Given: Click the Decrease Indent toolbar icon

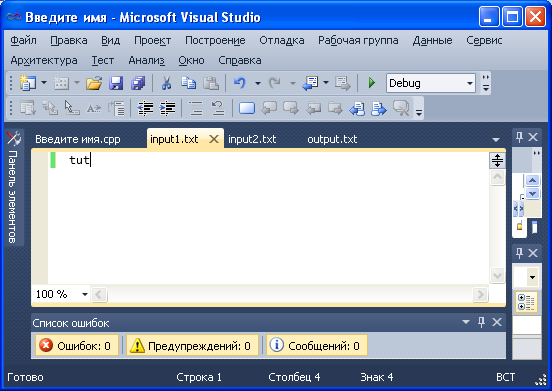Looking at the screenshot, I should (145, 108).
